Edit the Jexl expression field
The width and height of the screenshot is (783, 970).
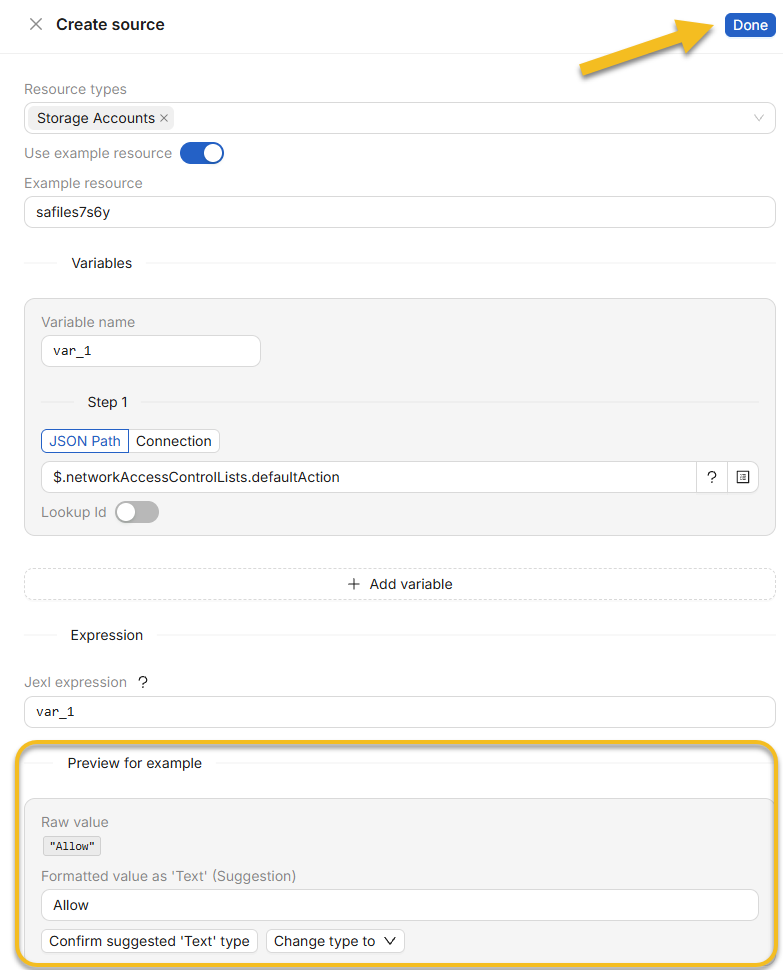pyautogui.click(x=400, y=712)
